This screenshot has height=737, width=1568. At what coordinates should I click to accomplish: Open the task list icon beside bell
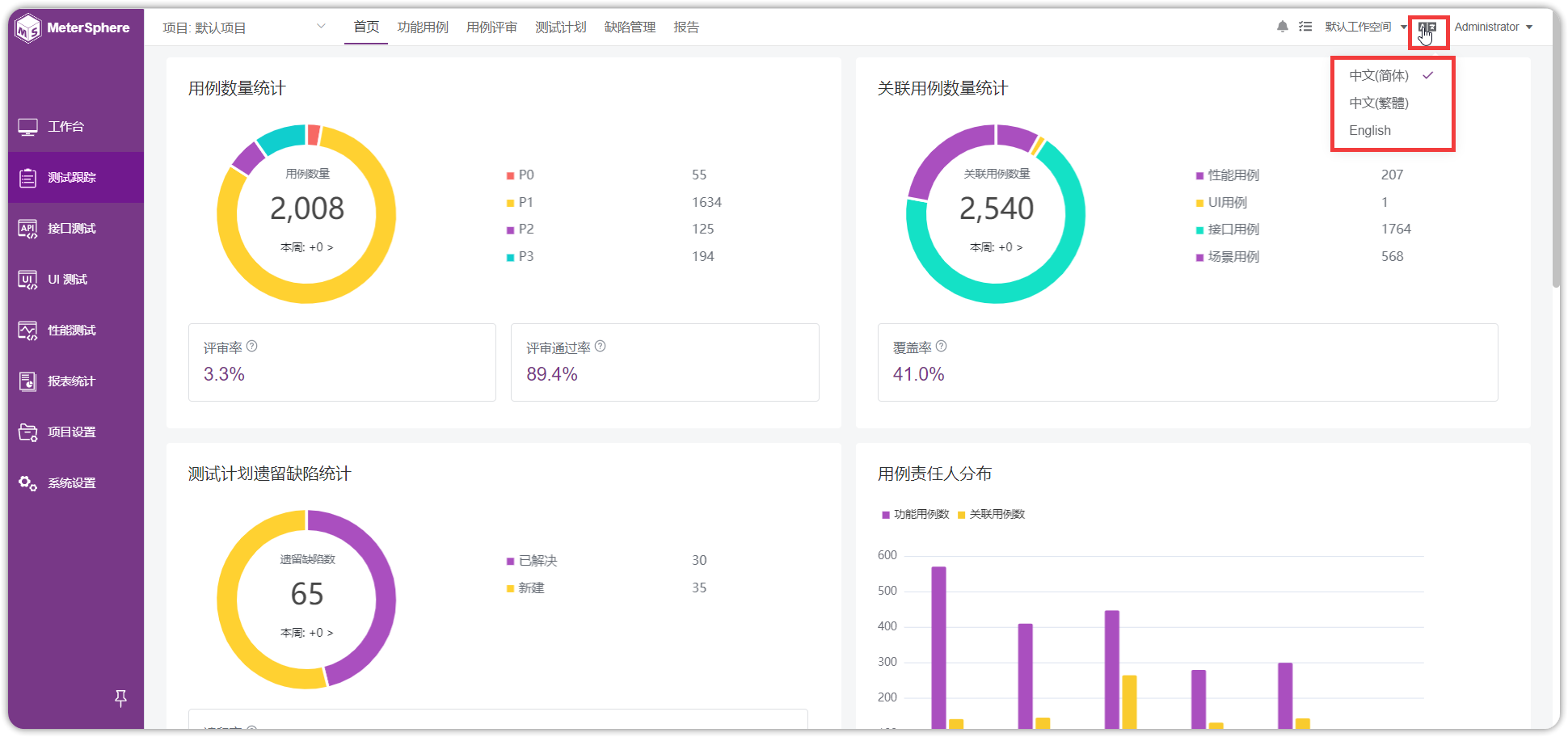(1305, 27)
